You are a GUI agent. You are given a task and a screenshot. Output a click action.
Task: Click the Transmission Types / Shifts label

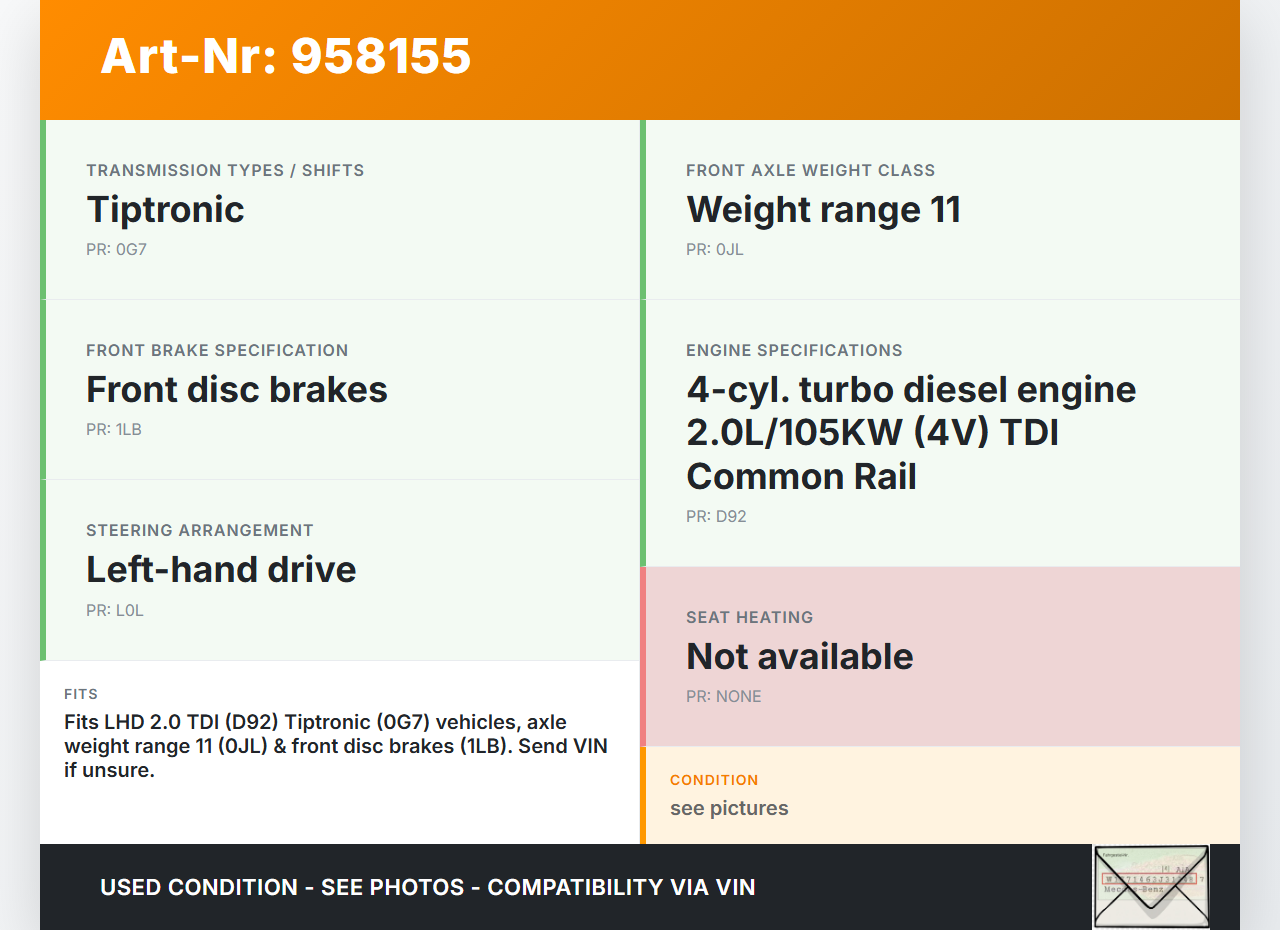point(225,171)
